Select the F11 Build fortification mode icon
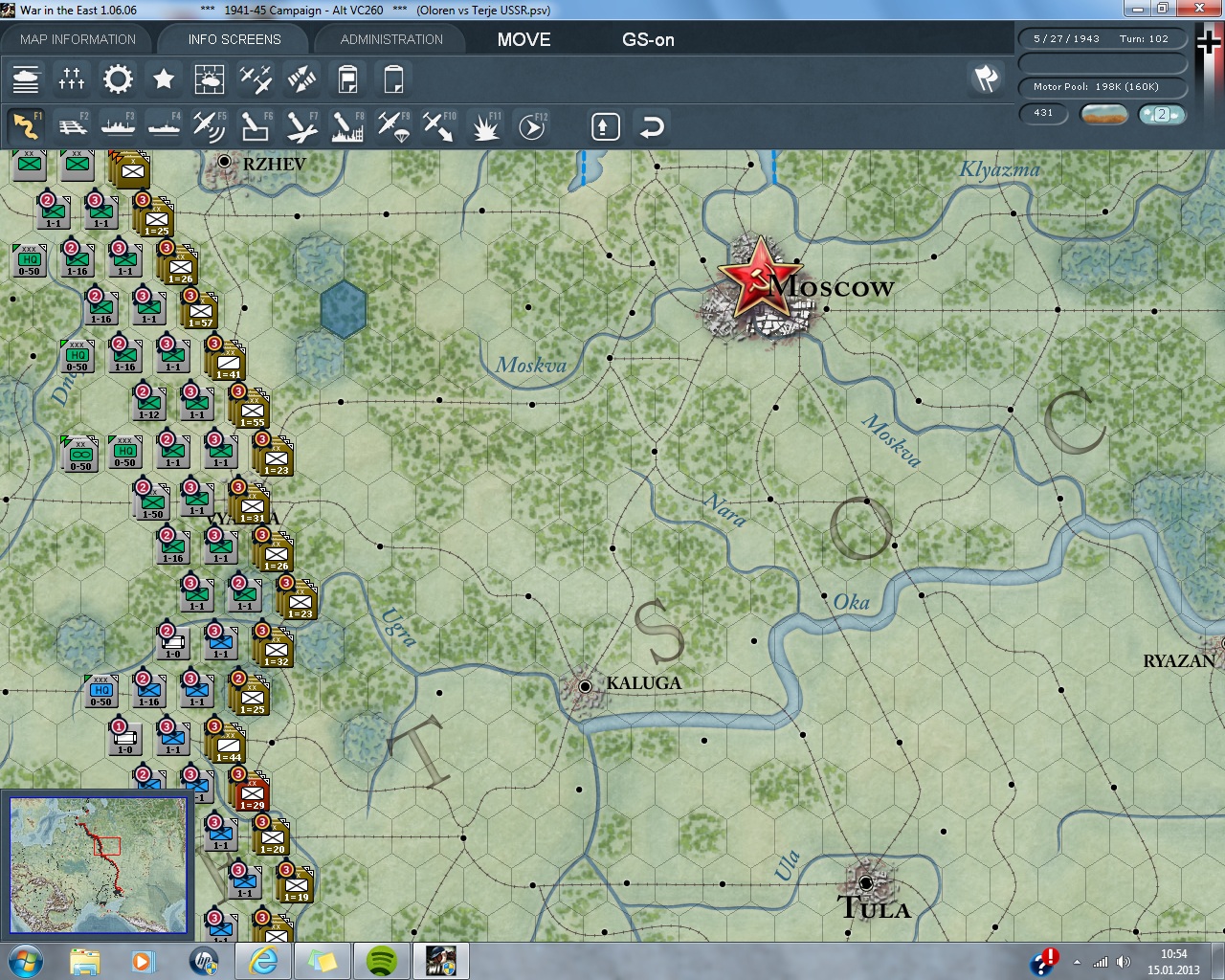 [x=485, y=126]
